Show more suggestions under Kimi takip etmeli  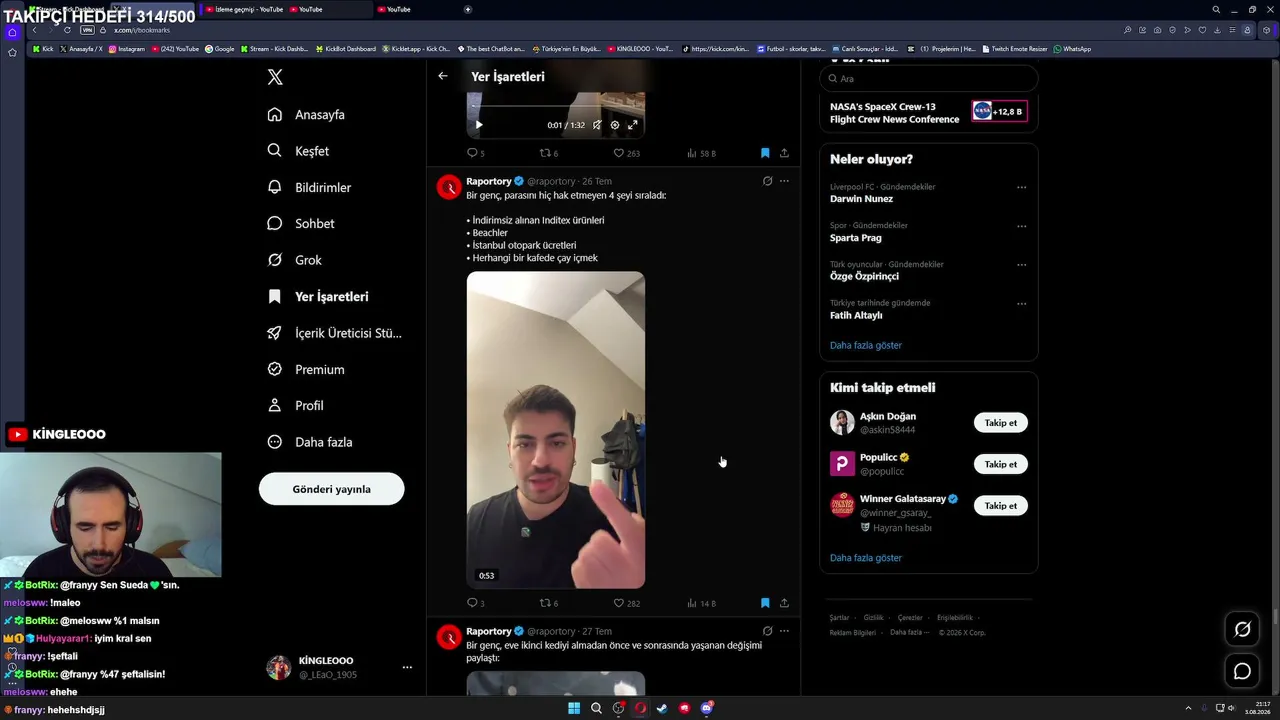click(866, 558)
